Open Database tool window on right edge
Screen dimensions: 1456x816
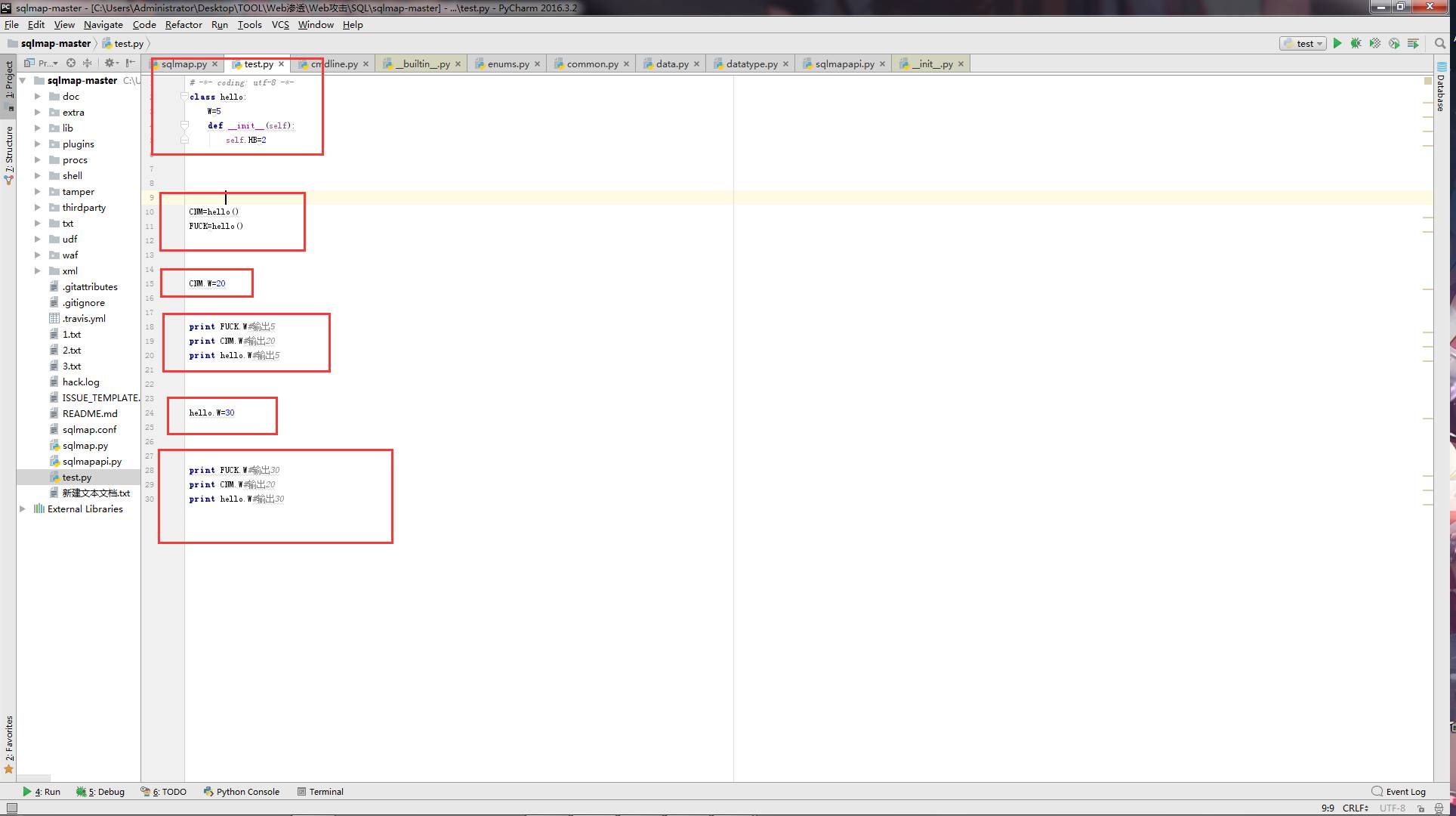click(1441, 87)
